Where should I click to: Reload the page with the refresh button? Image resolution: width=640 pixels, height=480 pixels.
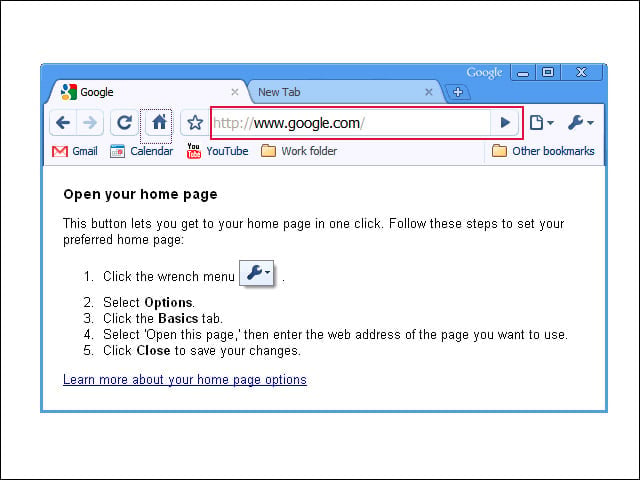tap(124, 122)
